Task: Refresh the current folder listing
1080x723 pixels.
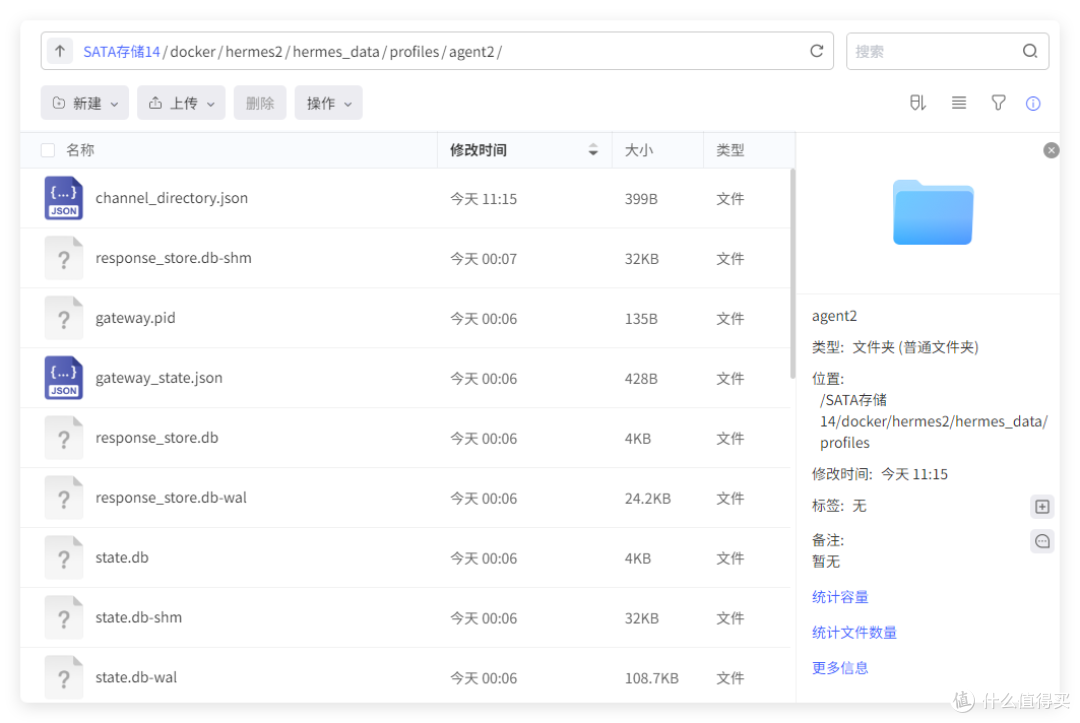Action: (x=816, y=51)
